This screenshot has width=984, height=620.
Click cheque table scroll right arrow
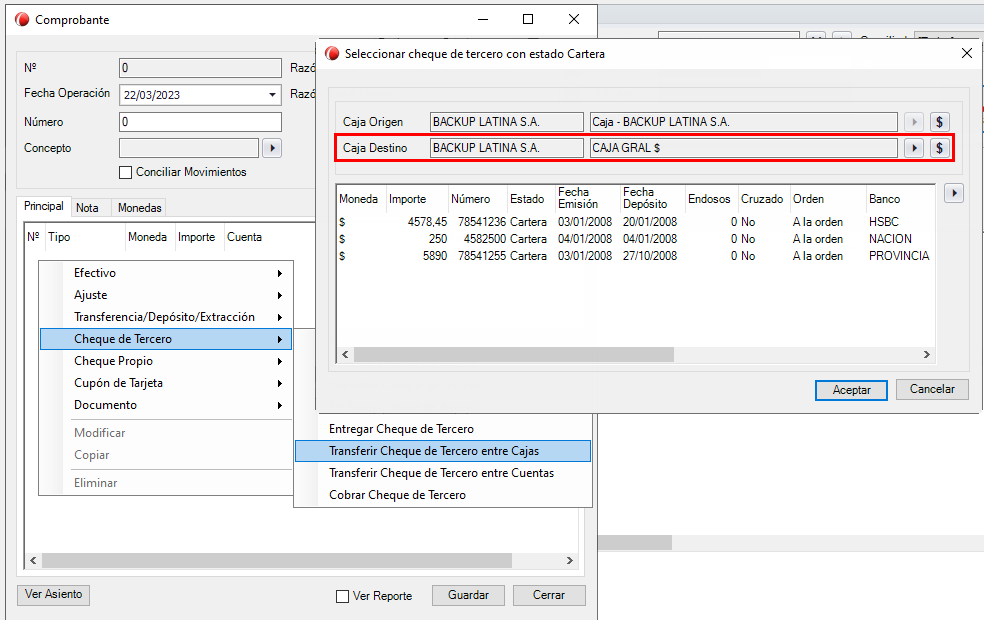click(x=926, y=355)
